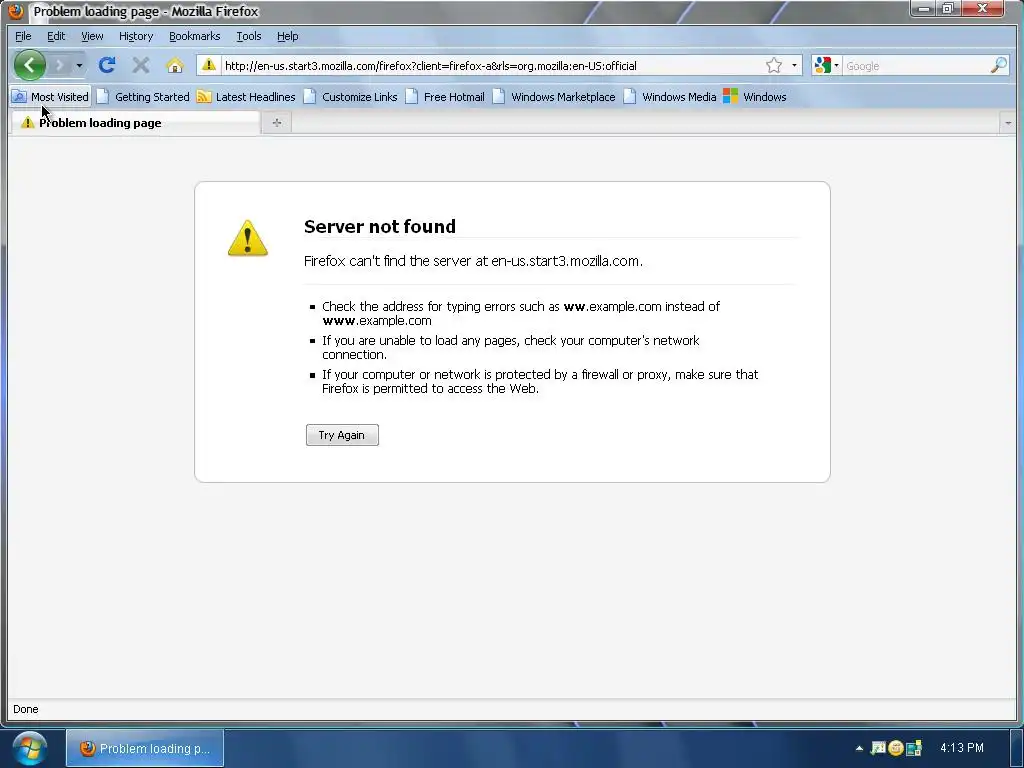
Task: Bookmark this page with the star icon
Action: (774, 65)
